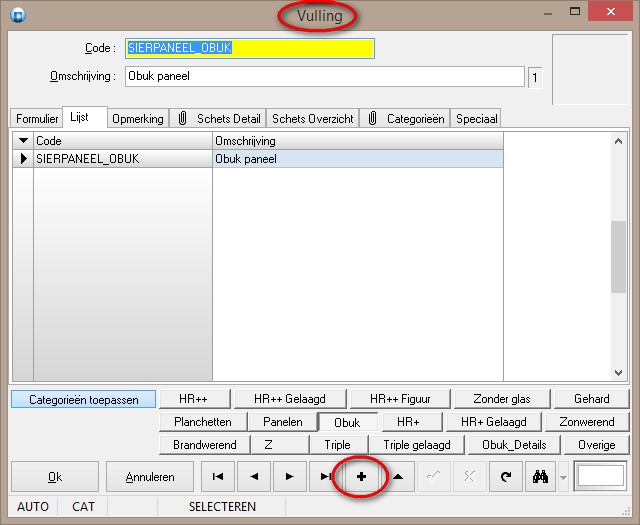Toggle the HR++ category filter
This screenshot has height=525, width=640.
[195, 399]
